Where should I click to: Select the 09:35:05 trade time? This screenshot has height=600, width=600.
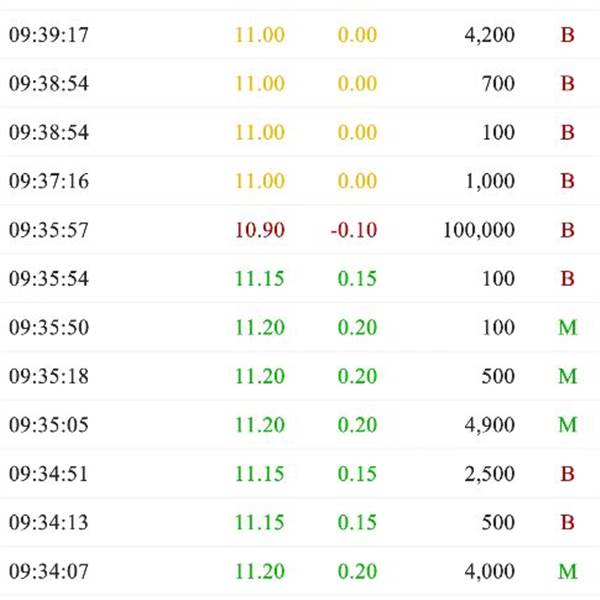49,425
